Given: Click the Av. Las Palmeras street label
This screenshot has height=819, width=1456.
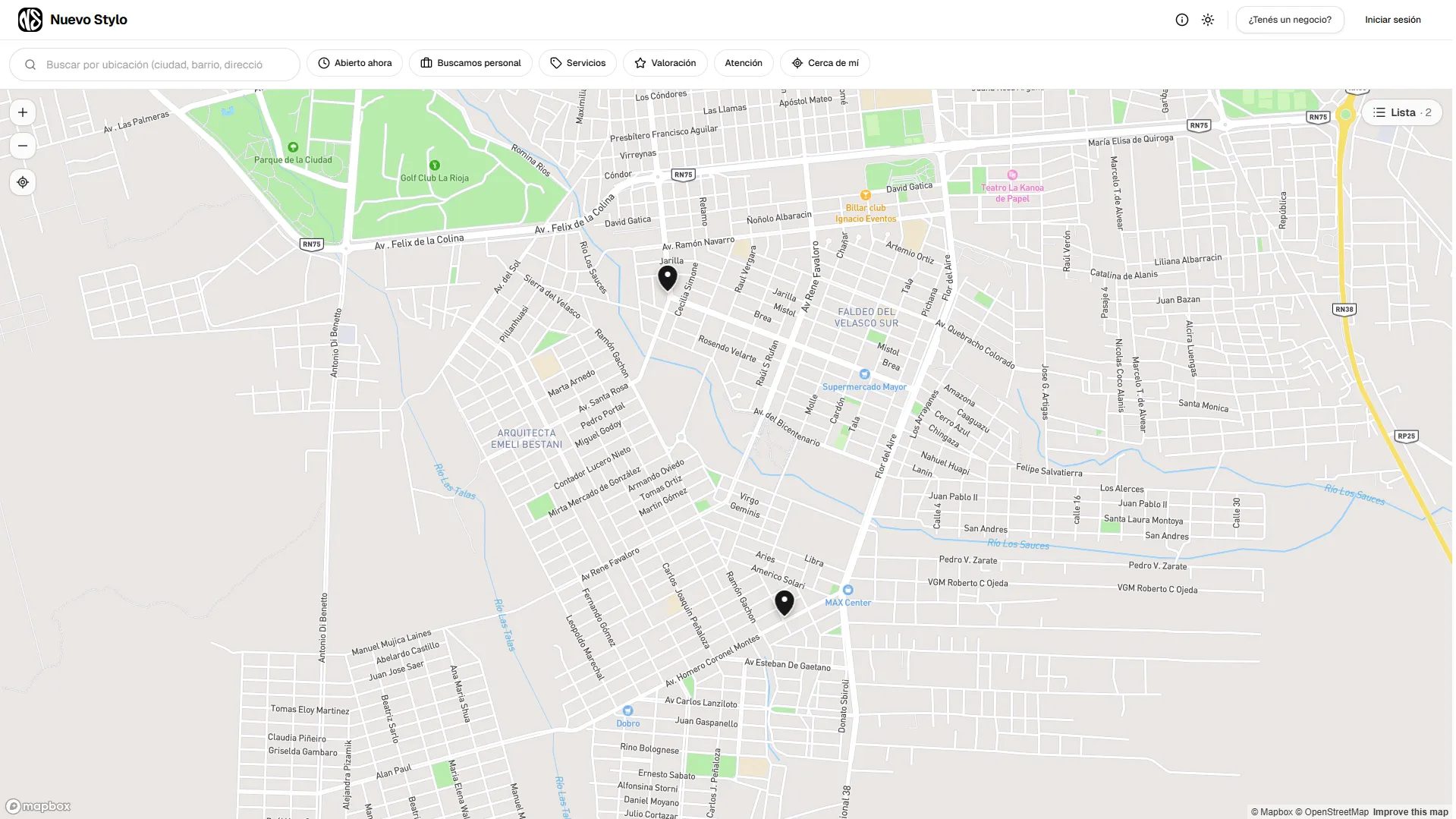Looking at the screenshot, I should (137, 122).
